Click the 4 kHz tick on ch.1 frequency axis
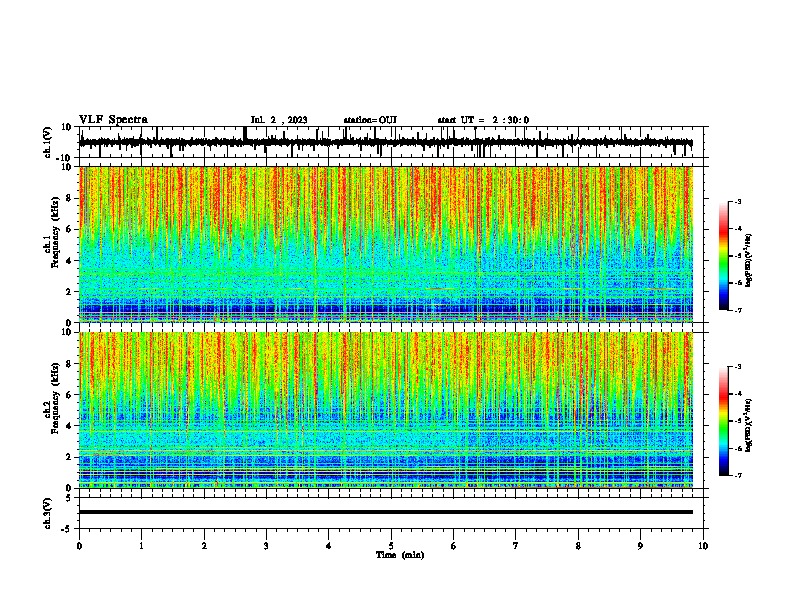 (69, 261)
